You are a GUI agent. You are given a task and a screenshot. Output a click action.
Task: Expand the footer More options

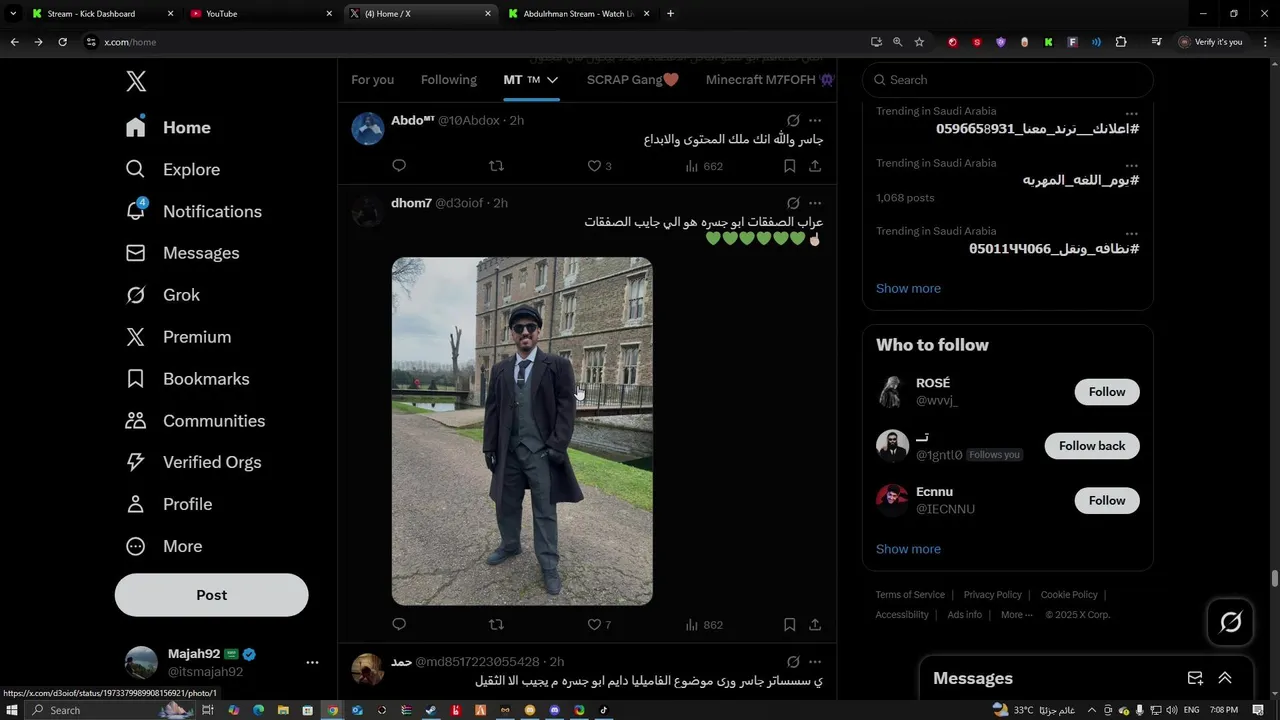coord(1017,615)
